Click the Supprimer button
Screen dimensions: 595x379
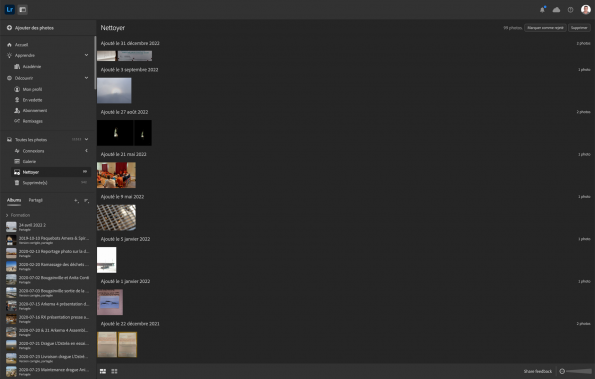pyautogui.click(x=579, y=28)
